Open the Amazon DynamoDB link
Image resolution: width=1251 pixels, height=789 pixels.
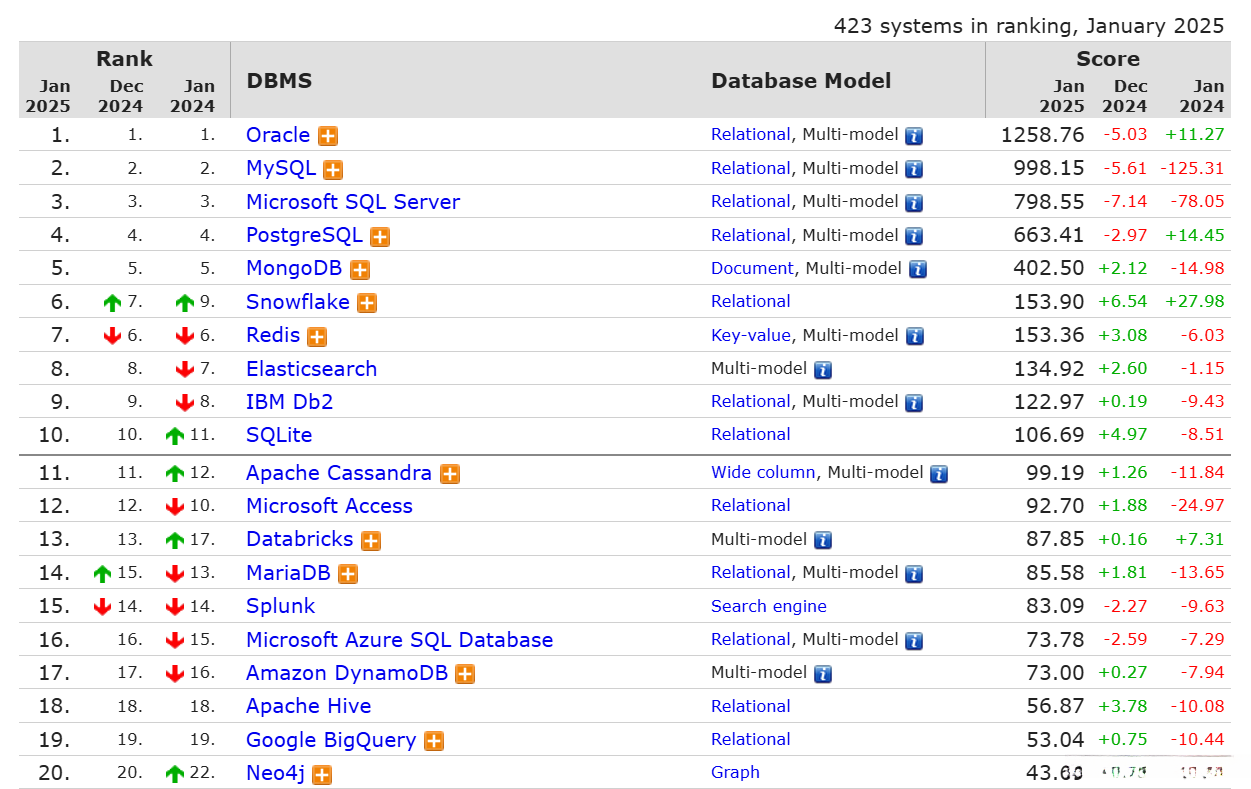pyautogui.click(x=347, y=673)
